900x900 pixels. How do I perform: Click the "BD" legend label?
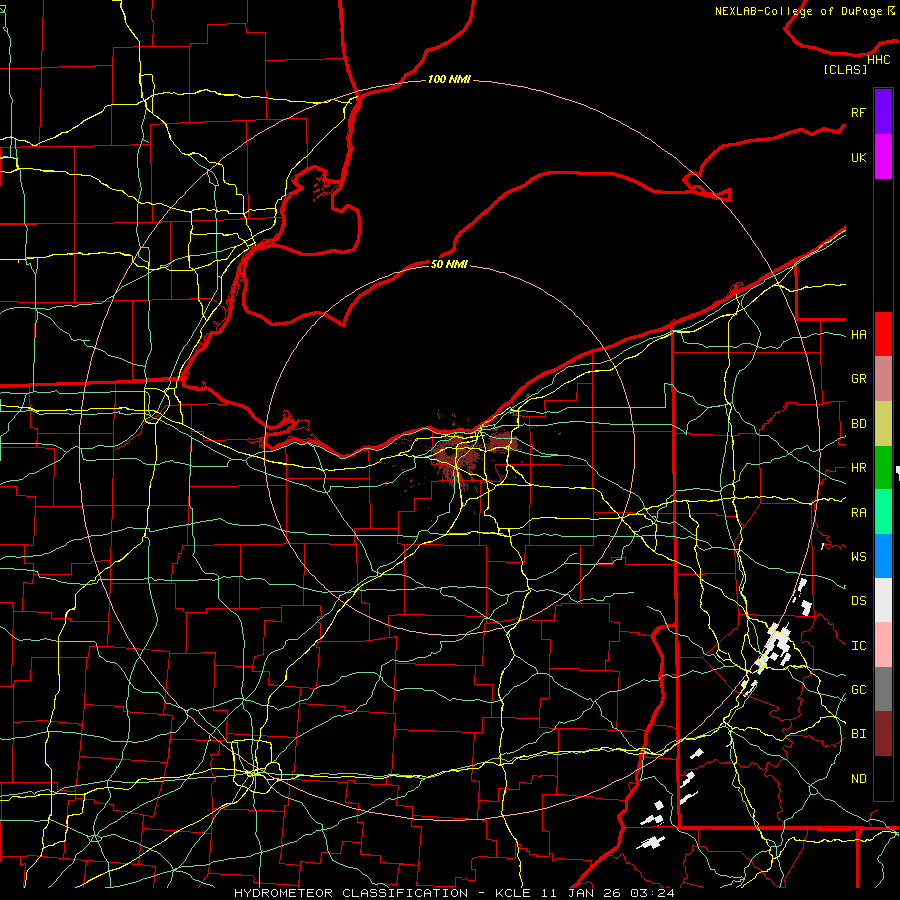(x=859, y=424)
